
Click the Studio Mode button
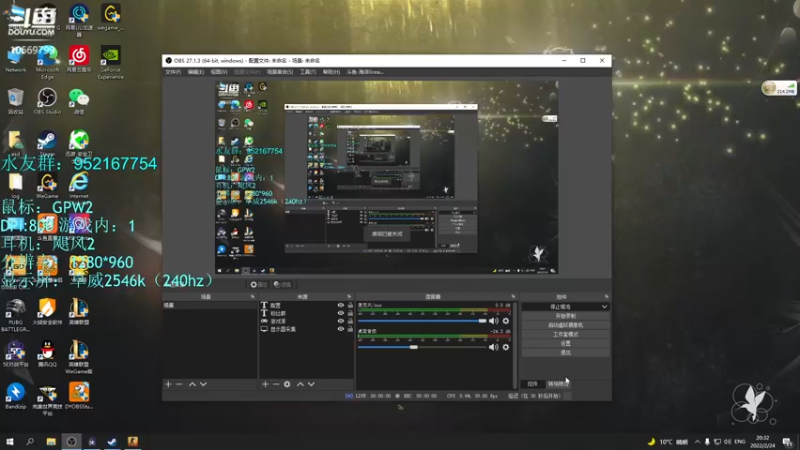(565, 334)
